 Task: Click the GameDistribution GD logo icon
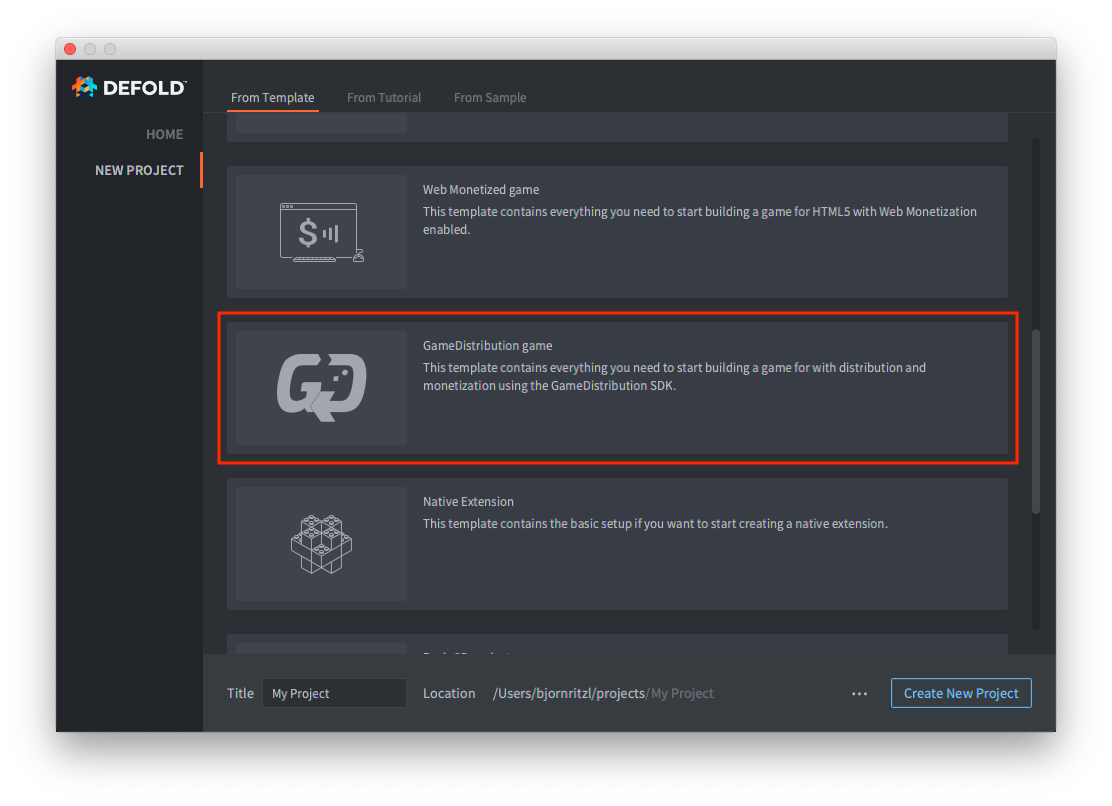click(319, 387)
